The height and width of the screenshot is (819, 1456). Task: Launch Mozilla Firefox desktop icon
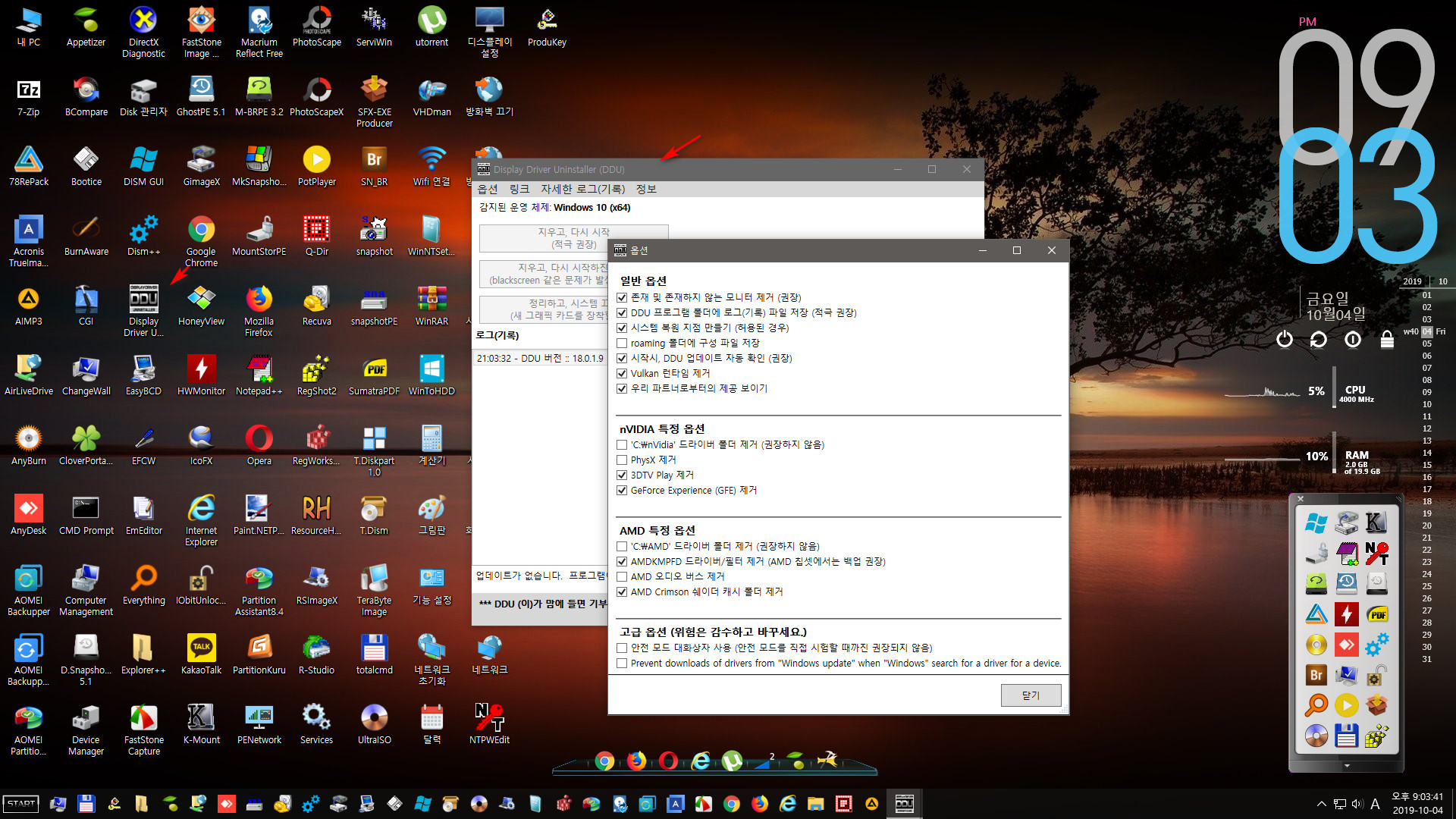(x=259, y=310)
